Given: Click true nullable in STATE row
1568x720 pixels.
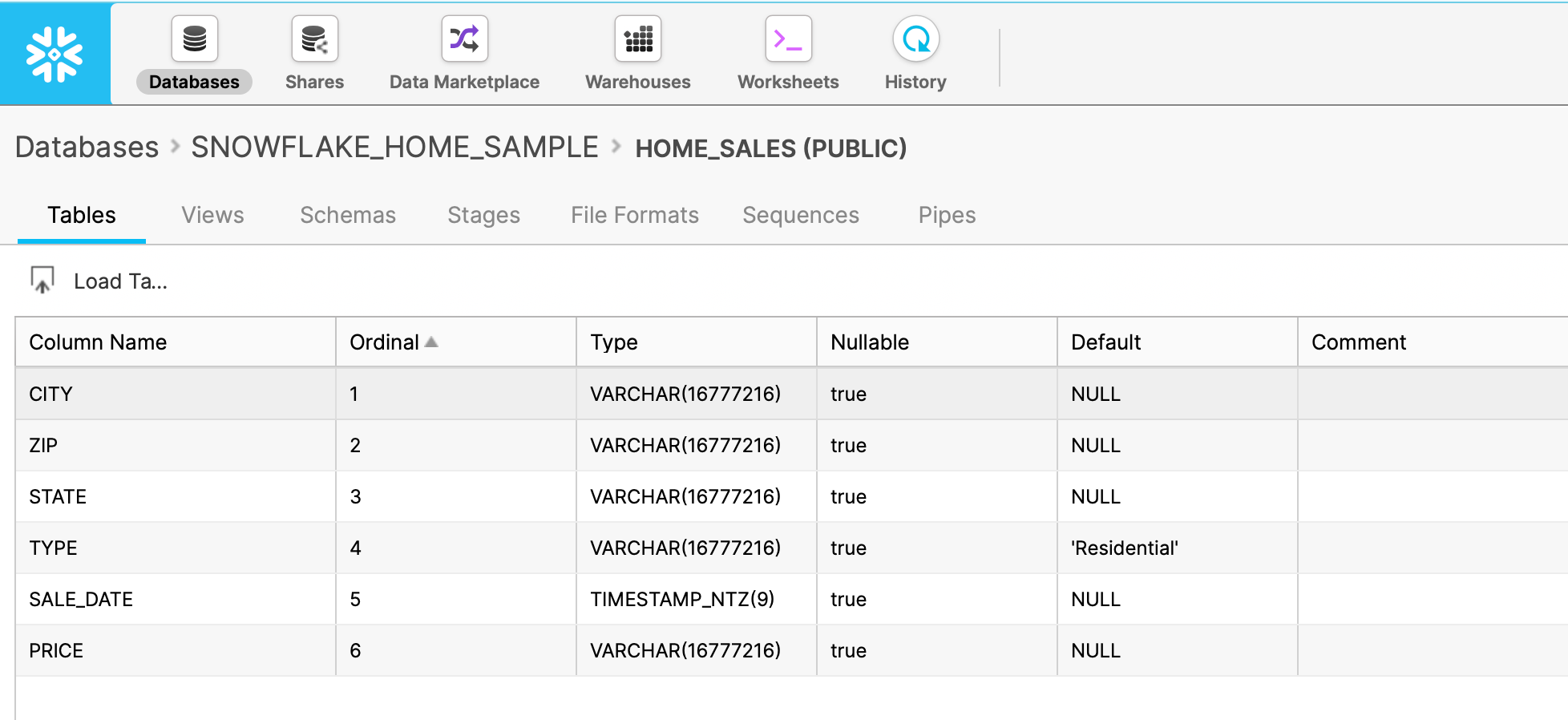Looking at the screenshot, I should coord(848,496).
